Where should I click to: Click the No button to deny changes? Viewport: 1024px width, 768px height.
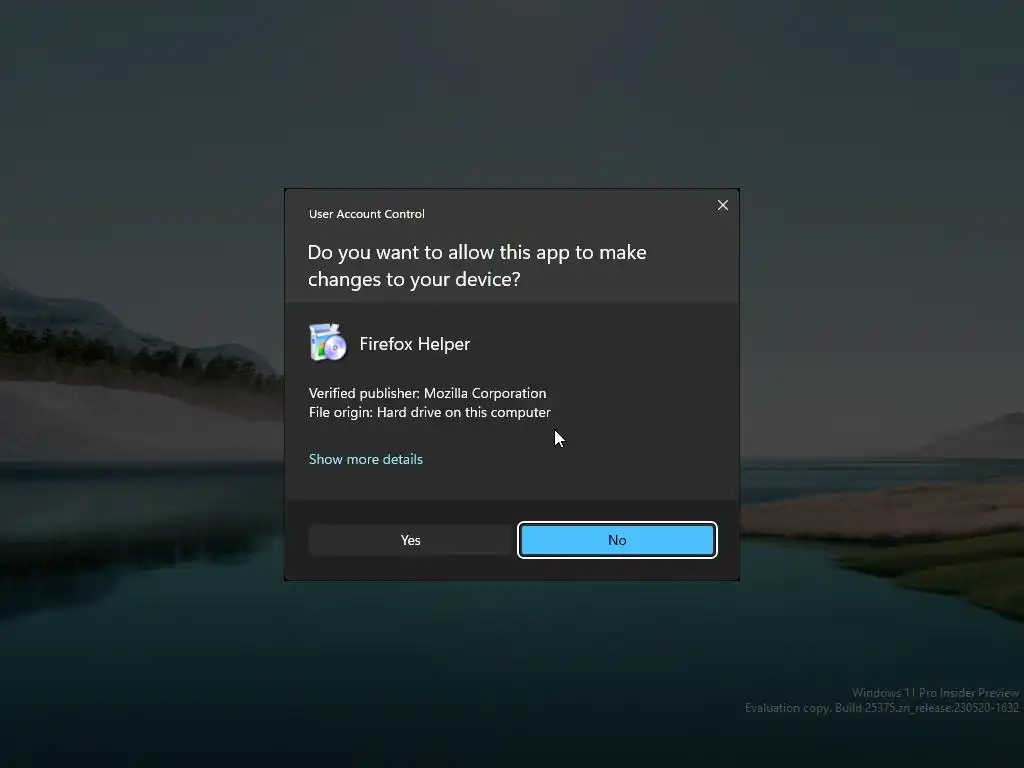617,540
